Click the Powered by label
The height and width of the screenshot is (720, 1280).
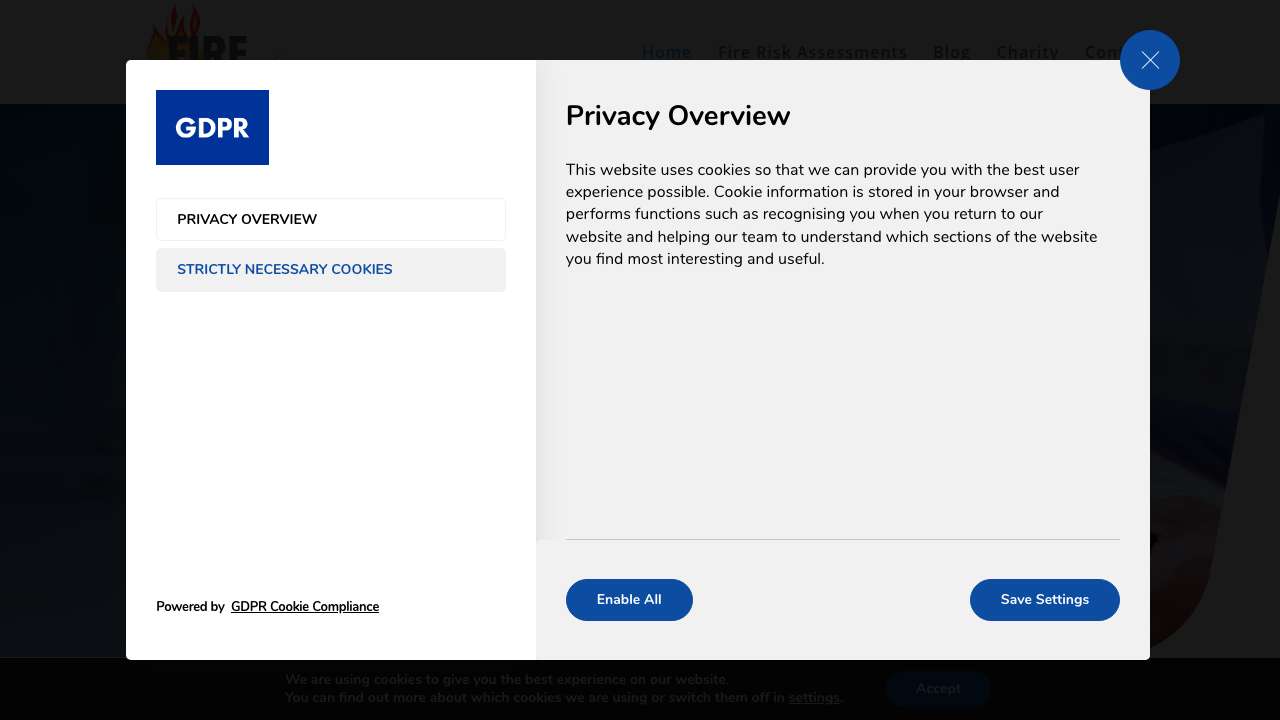tap(190, 607)
